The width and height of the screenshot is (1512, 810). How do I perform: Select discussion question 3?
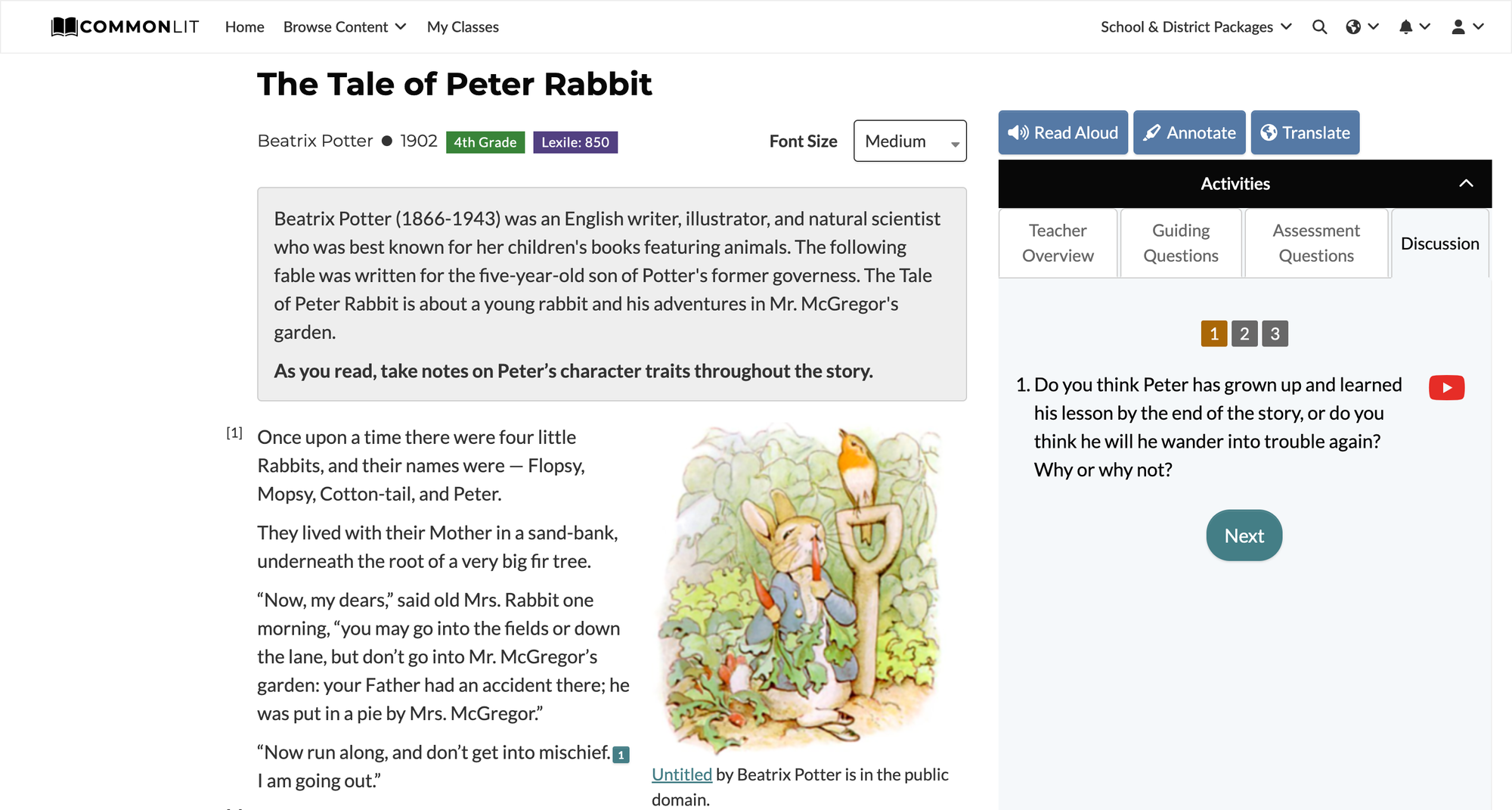tap(1275, 334)
